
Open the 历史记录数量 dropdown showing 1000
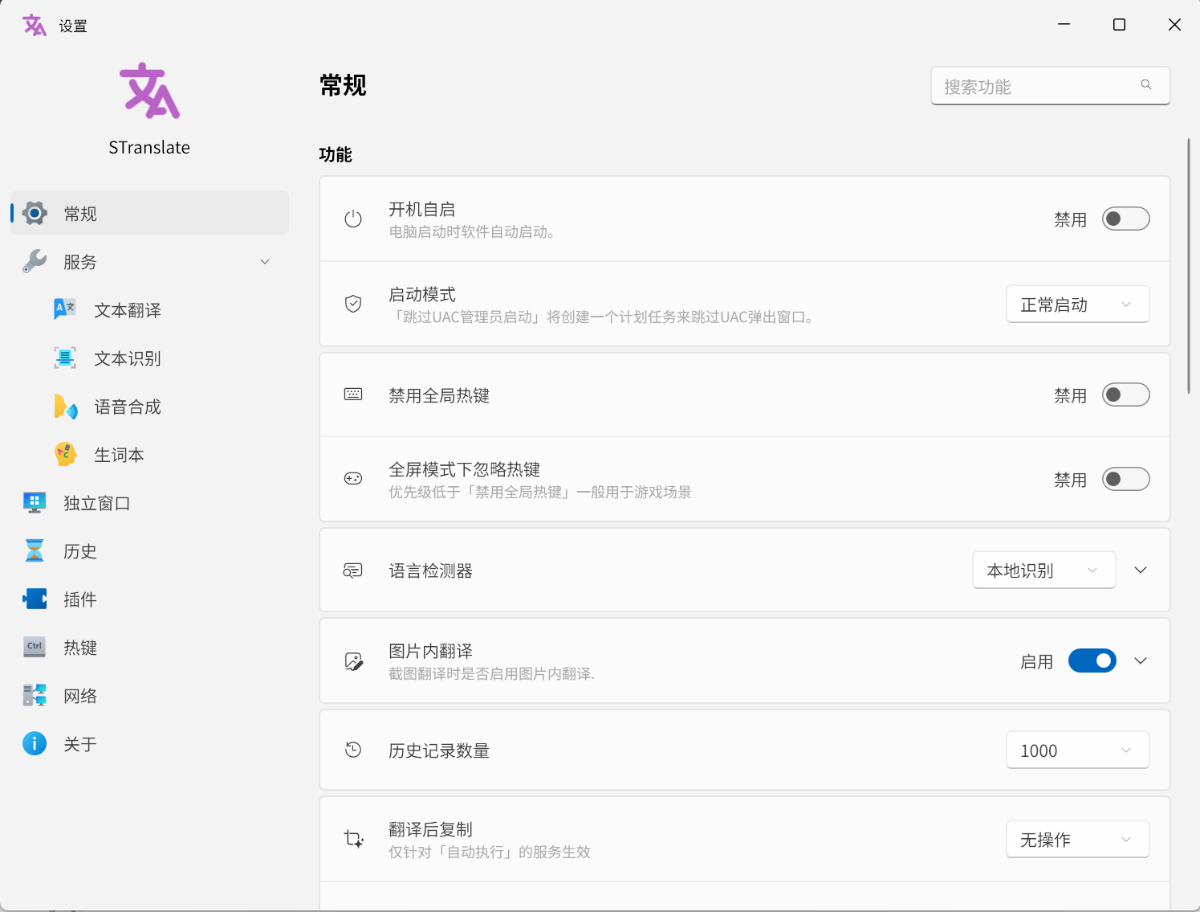pyautogui.click(x=1077, y=750)
